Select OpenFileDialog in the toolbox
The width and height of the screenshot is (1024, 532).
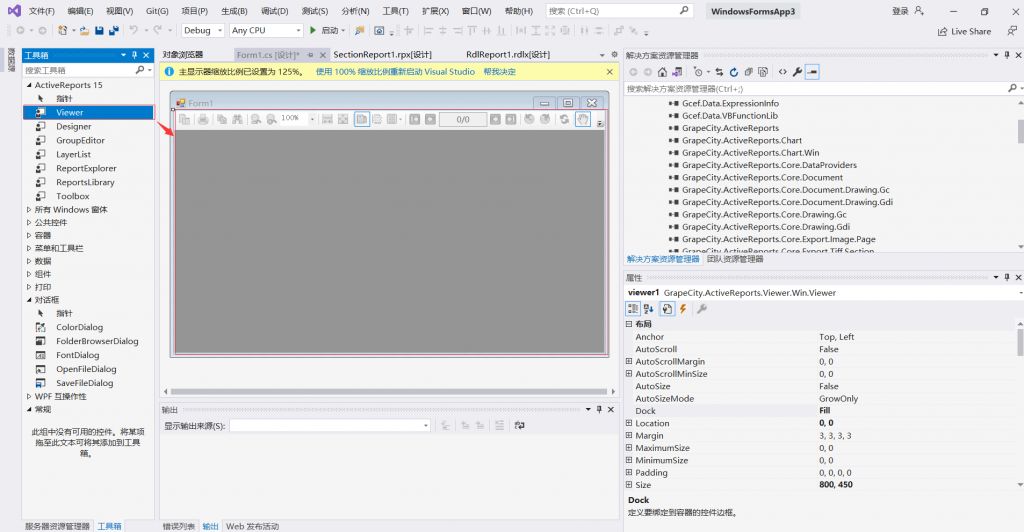pos(86,369)
